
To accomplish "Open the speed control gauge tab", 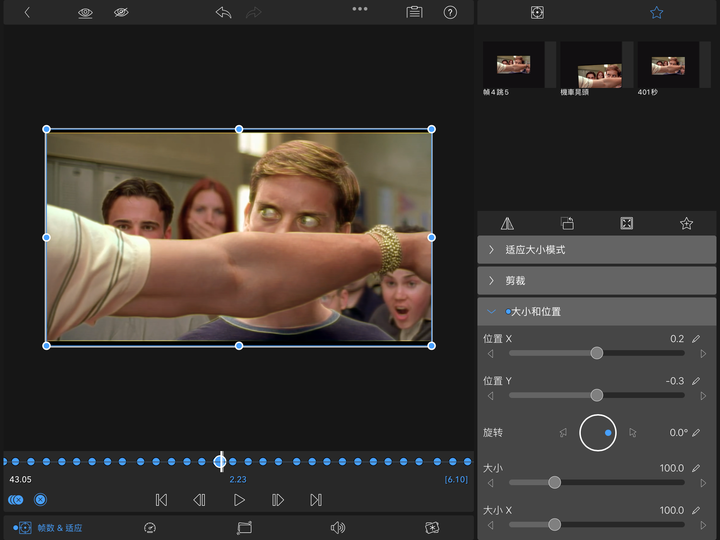I will click(x=150, y=528).
